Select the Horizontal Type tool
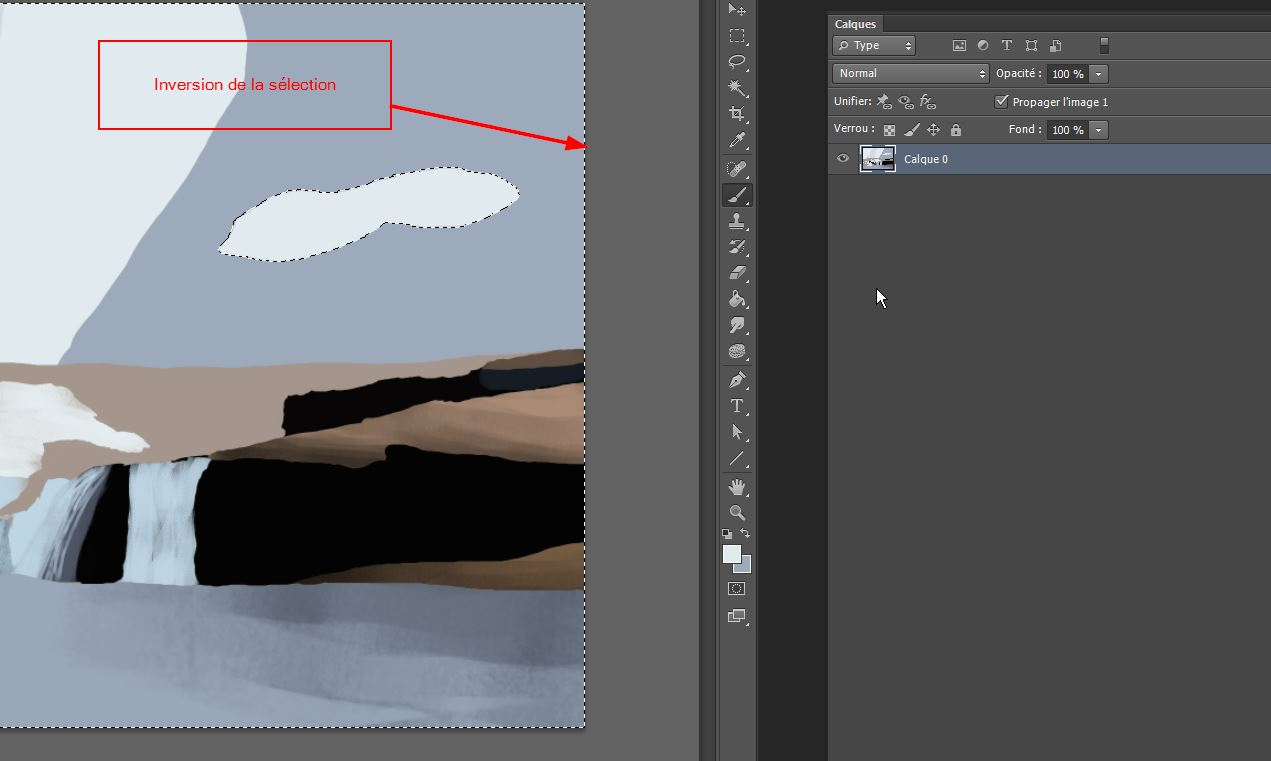The width and height of the screenshot is (1271, 761). (x=737, y=406)
